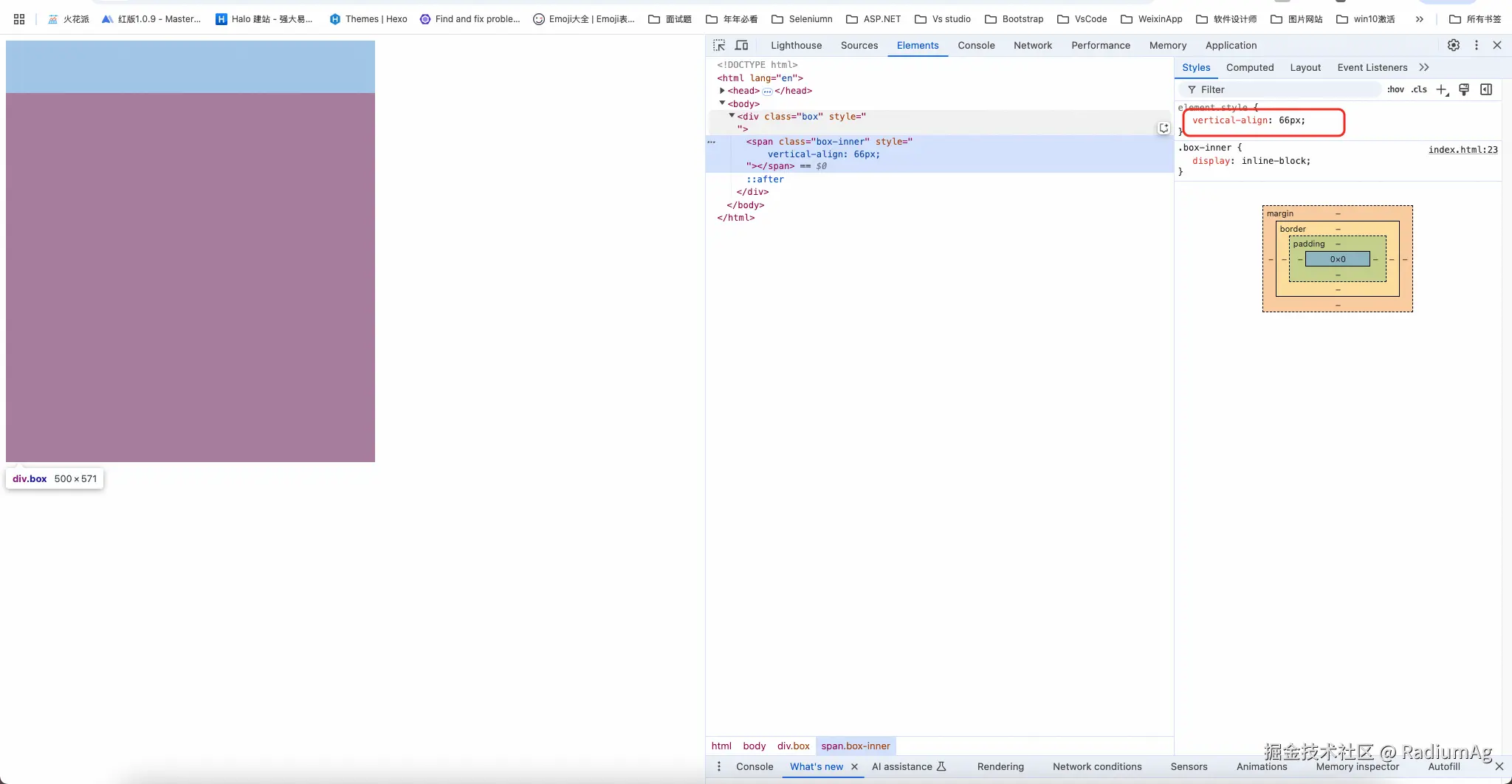The width and height of the screenshot is (1512, 784).
Task: Close the DevTools panel
Action: 1497,45
